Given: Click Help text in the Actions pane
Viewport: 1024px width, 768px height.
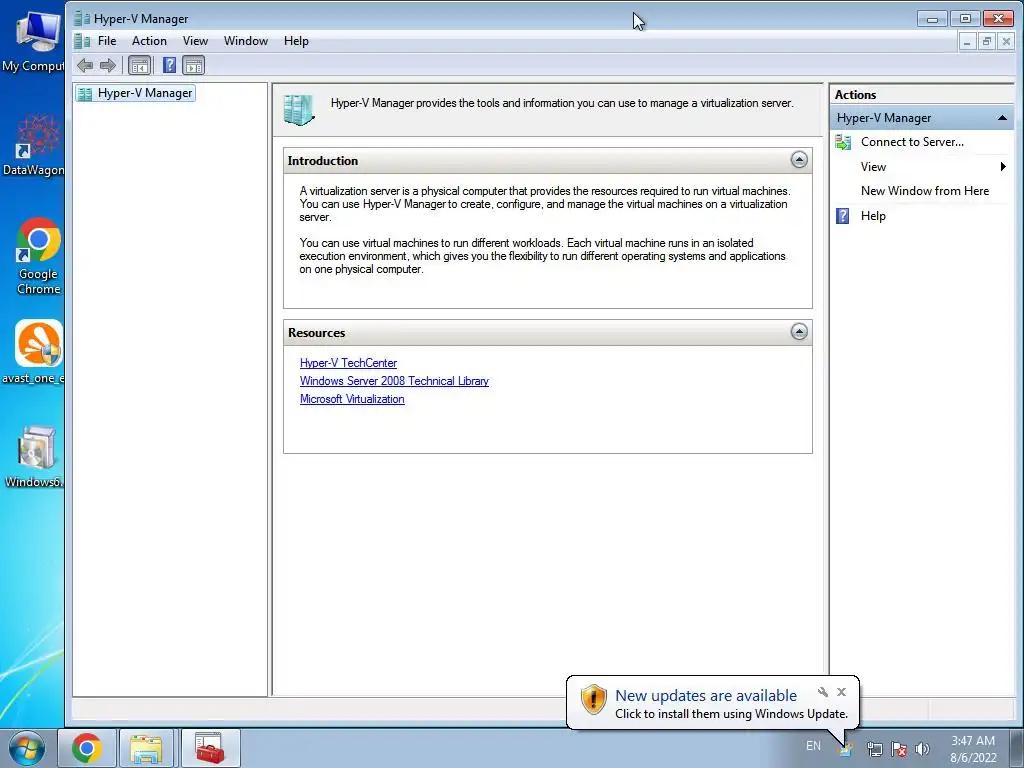Looking at the screenshot, I should point(873,216).
